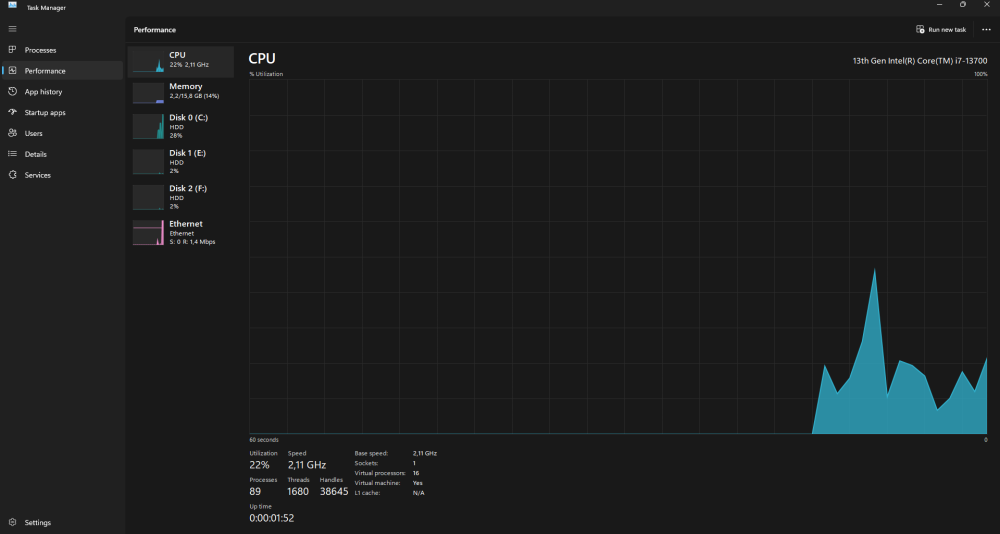The width and height of the screenshot is (1000, 534).
Task: Click the large CPU heading
Action: point(262,59)
